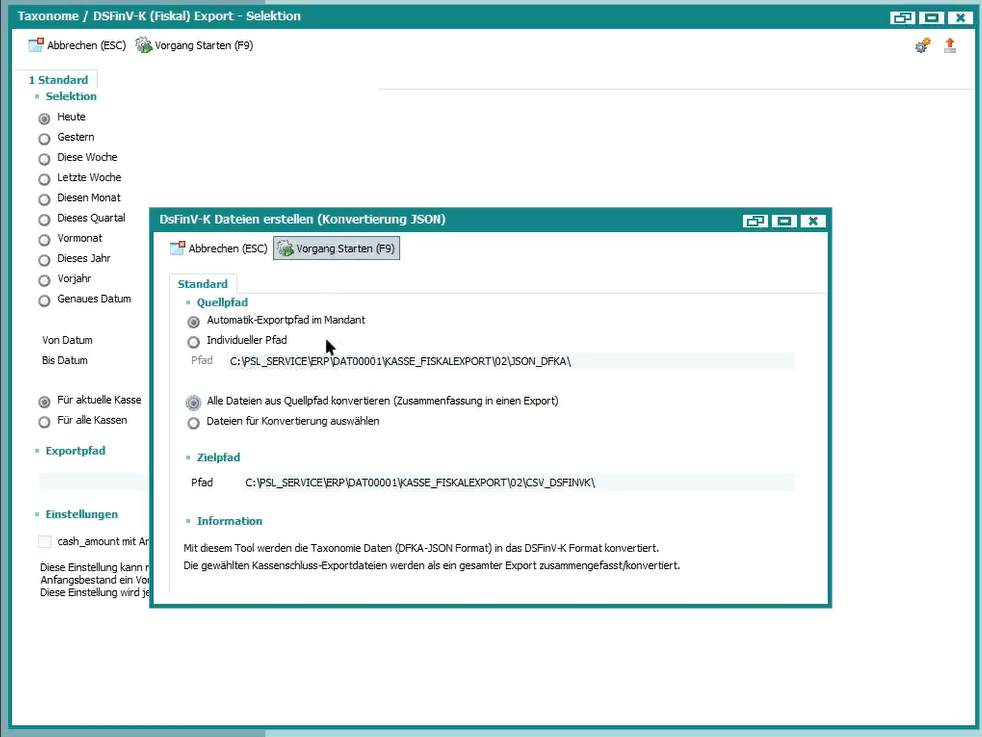
Task: Select the Standard tab in the conversion dialog
Action: tap(203, 284)
